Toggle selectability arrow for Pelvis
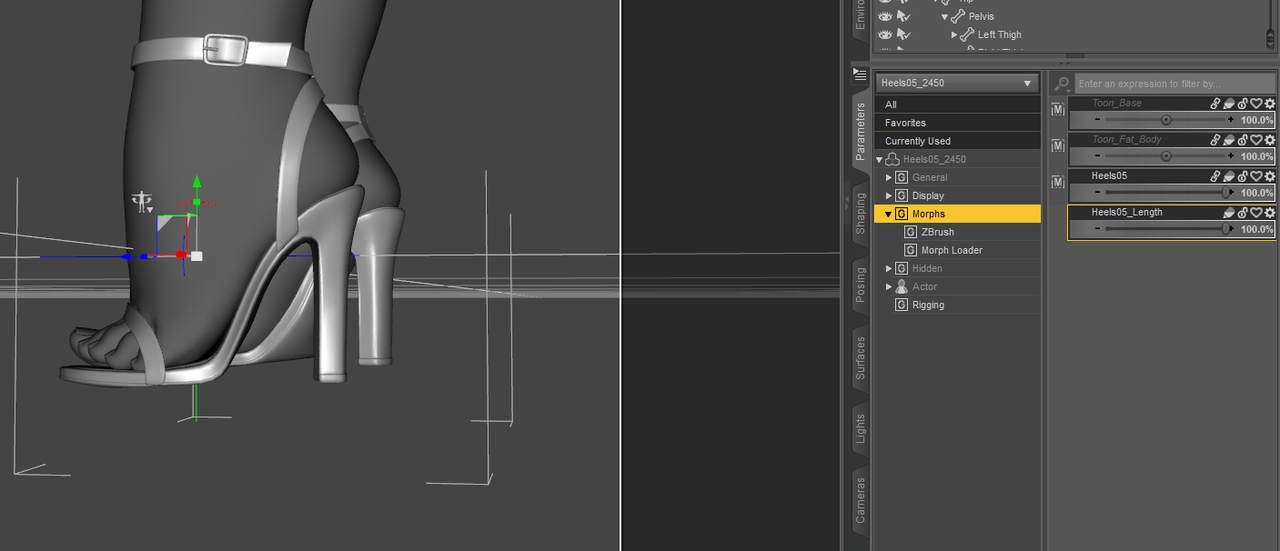 (x=904, y=17)
